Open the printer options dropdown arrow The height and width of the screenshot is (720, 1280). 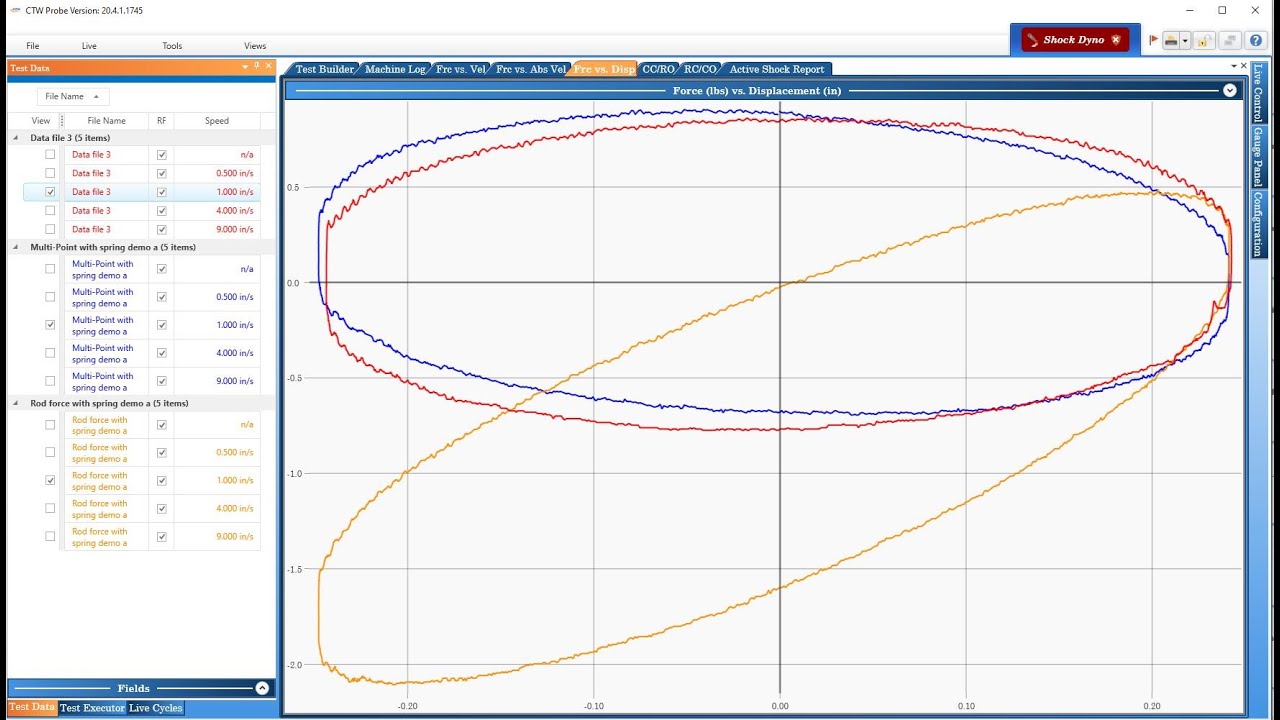pos(1184,41)
